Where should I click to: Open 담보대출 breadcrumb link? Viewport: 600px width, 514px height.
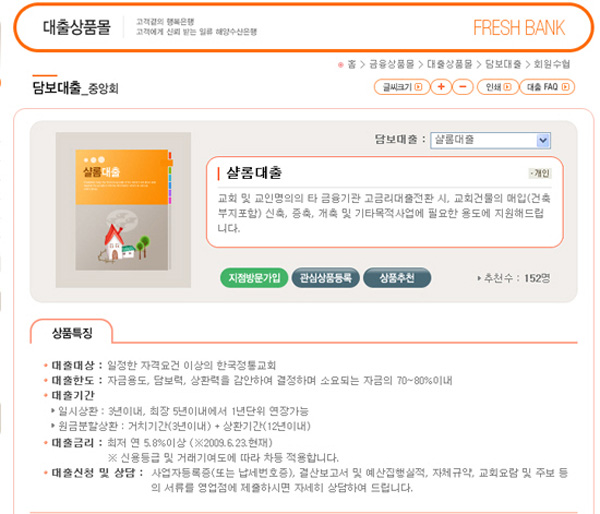coord(503,64)
